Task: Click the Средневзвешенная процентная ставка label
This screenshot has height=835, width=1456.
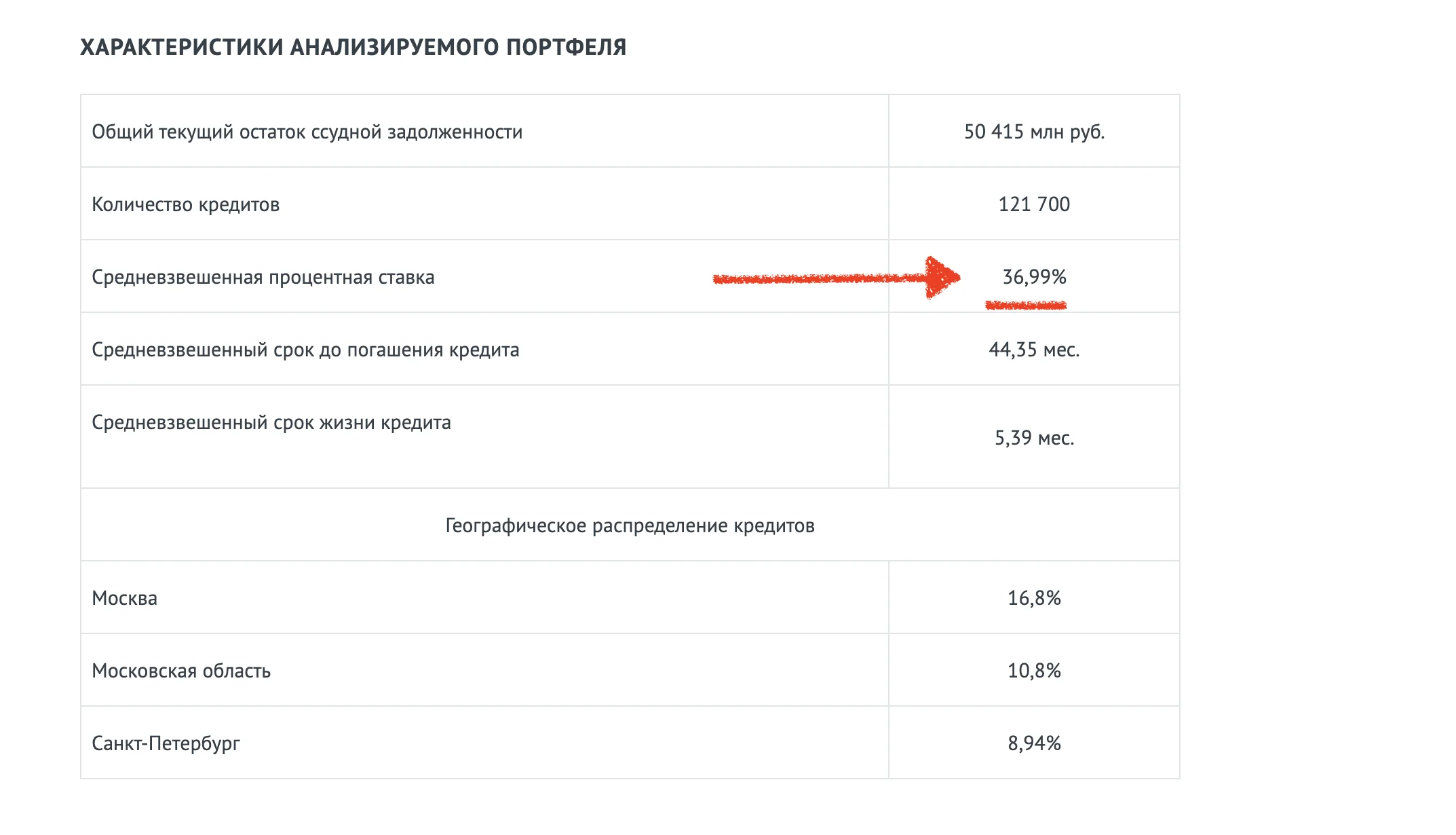Action: pos(263,277)
